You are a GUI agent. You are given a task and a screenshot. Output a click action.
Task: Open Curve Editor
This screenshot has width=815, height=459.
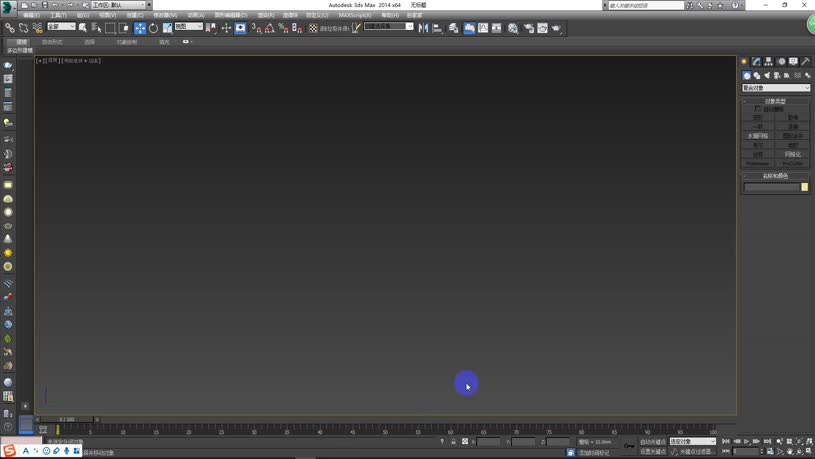point(483,28)
